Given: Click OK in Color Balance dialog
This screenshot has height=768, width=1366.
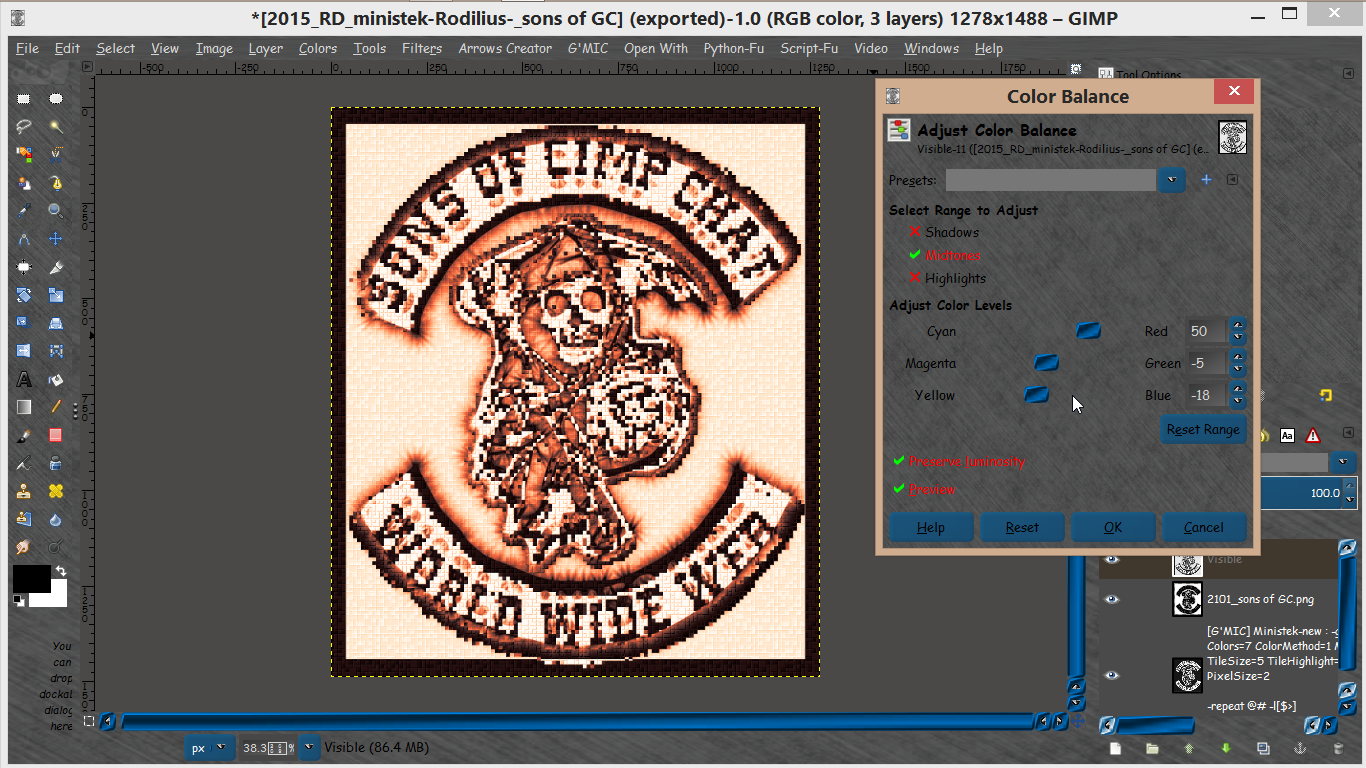Looking at the screenshot, I should [x=1113, y=527].
